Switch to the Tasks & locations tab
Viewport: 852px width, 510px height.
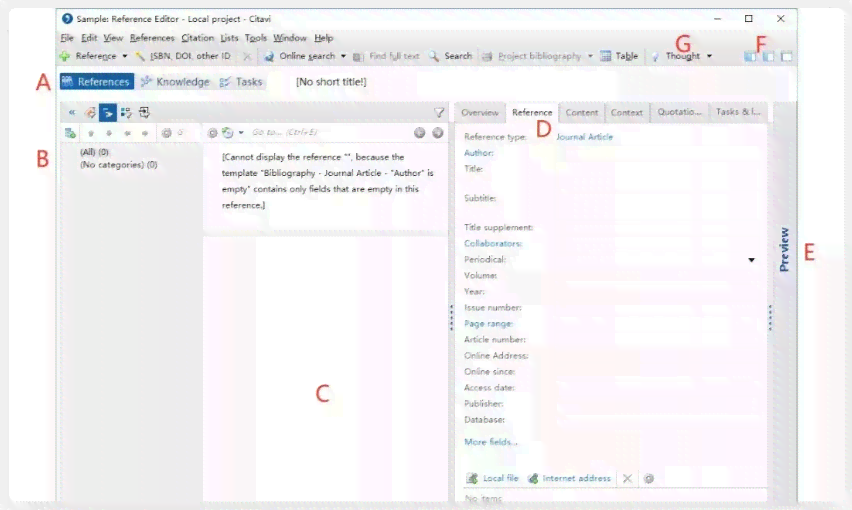pyautogui.click(x=738, y=112)
